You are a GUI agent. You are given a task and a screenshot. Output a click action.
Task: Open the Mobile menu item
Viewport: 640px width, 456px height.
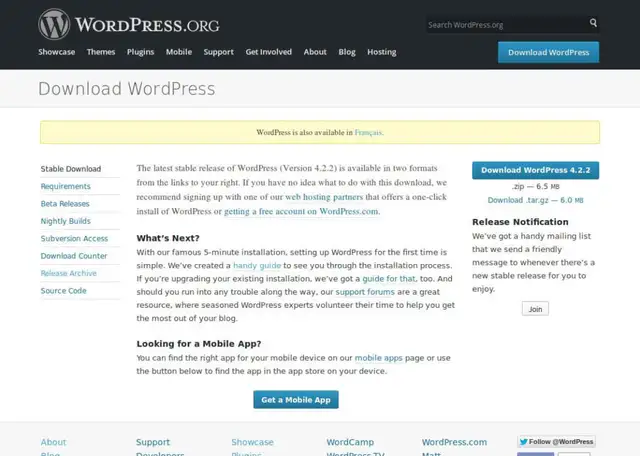179,52
